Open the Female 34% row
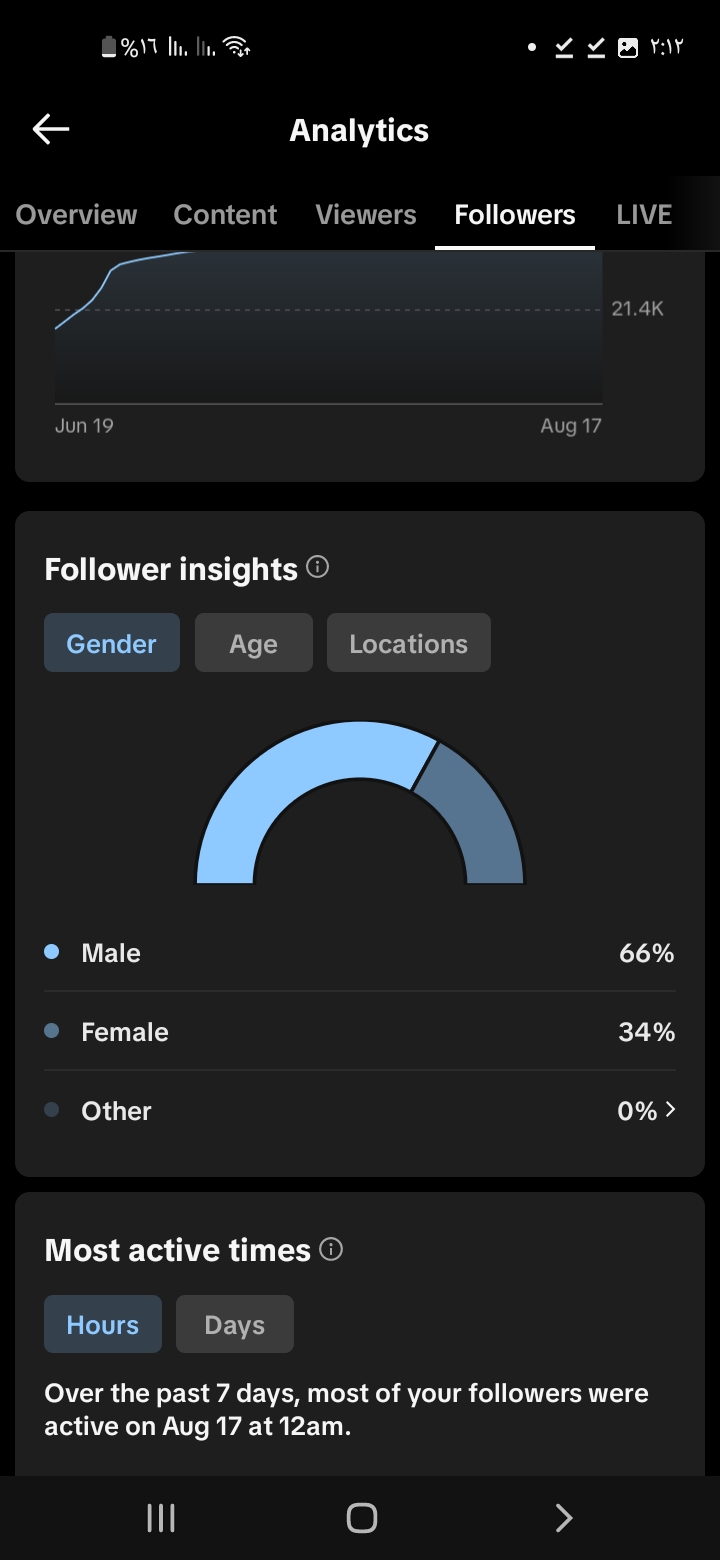Viewport: 720px width, 1560px height. tap(360, 1032)
